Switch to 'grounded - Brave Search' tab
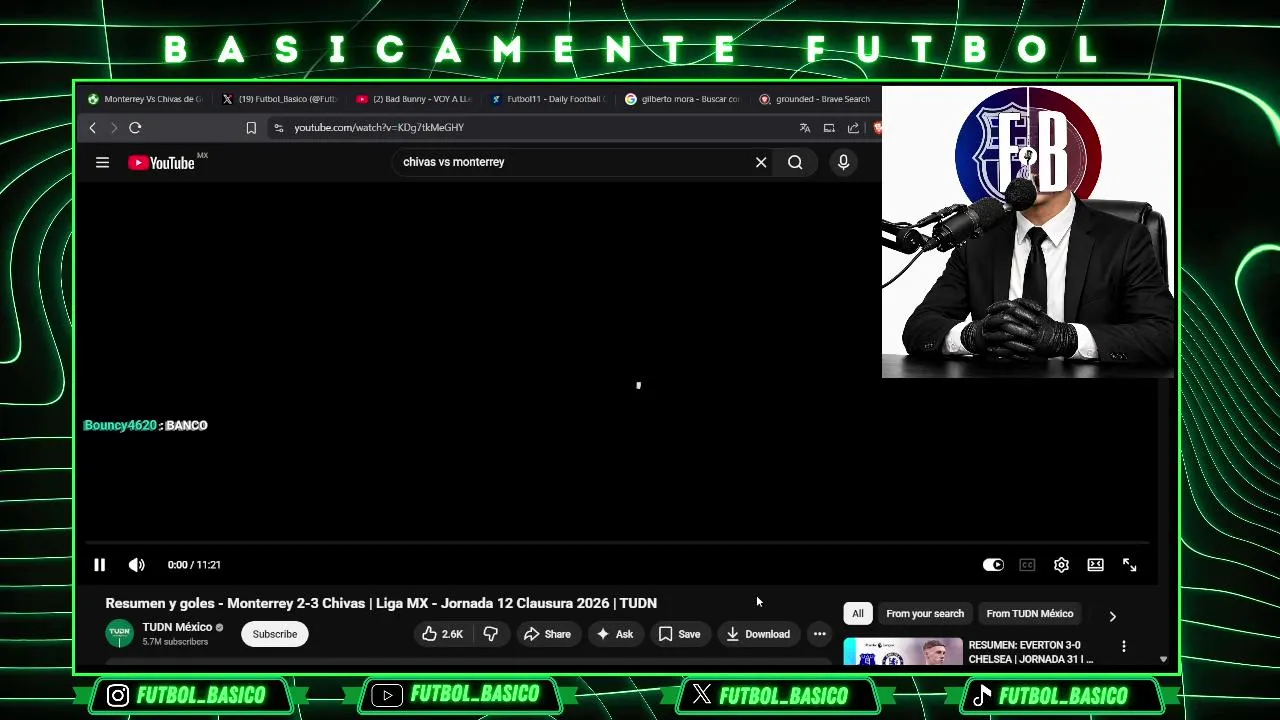 (815, 99)
